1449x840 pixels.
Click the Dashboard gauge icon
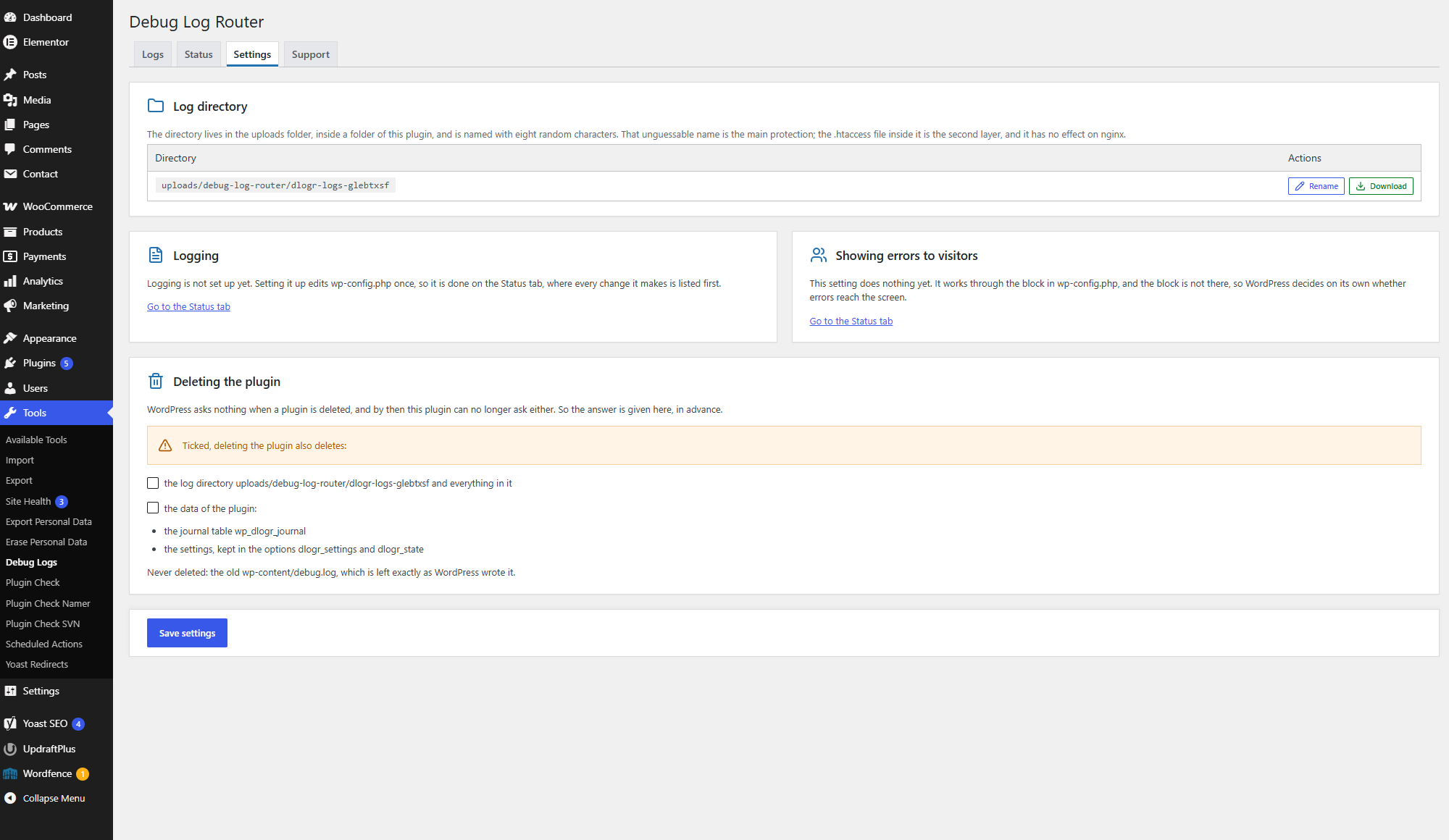pyautogui.click(x=10, y=17)
